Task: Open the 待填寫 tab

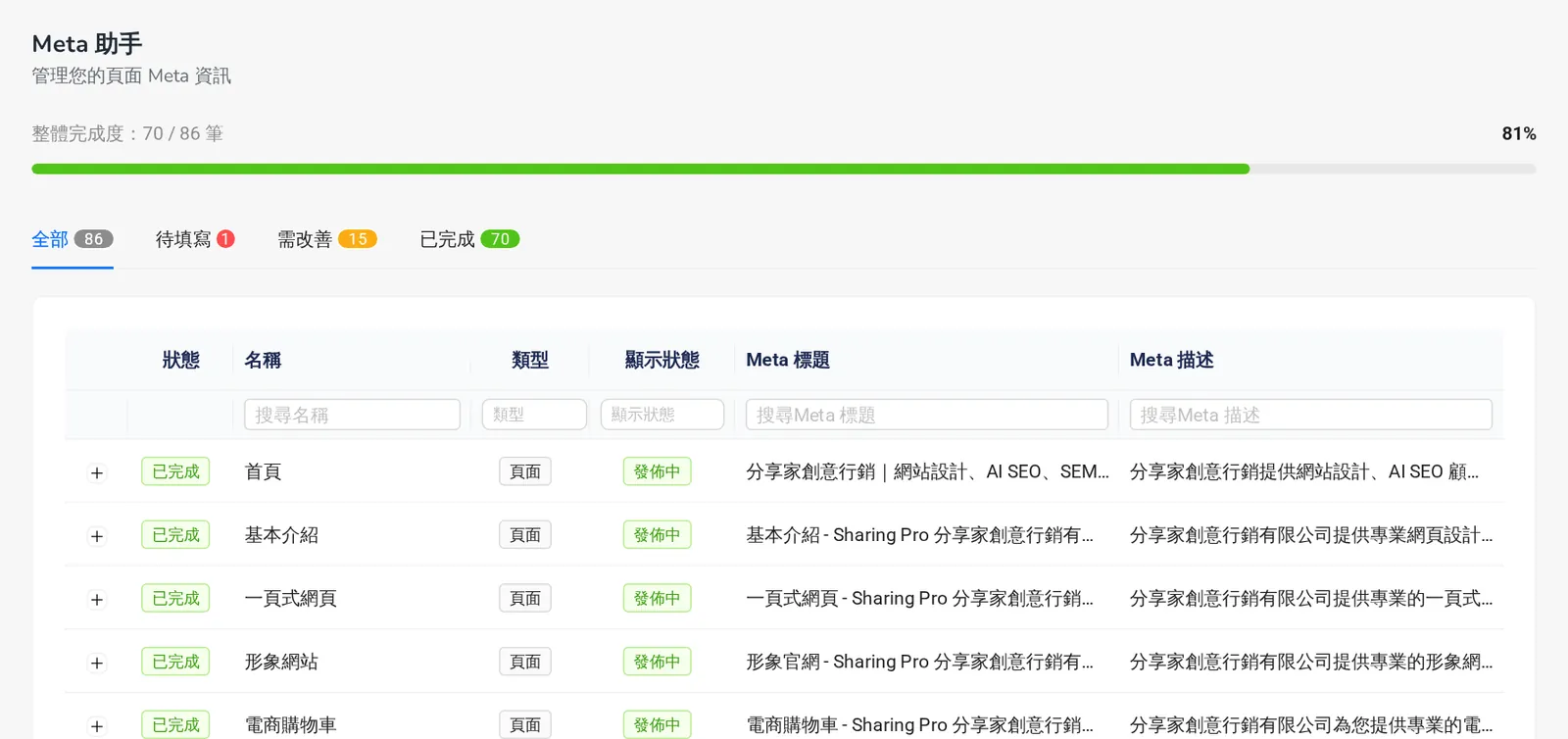Action: [x=195, y=239]
